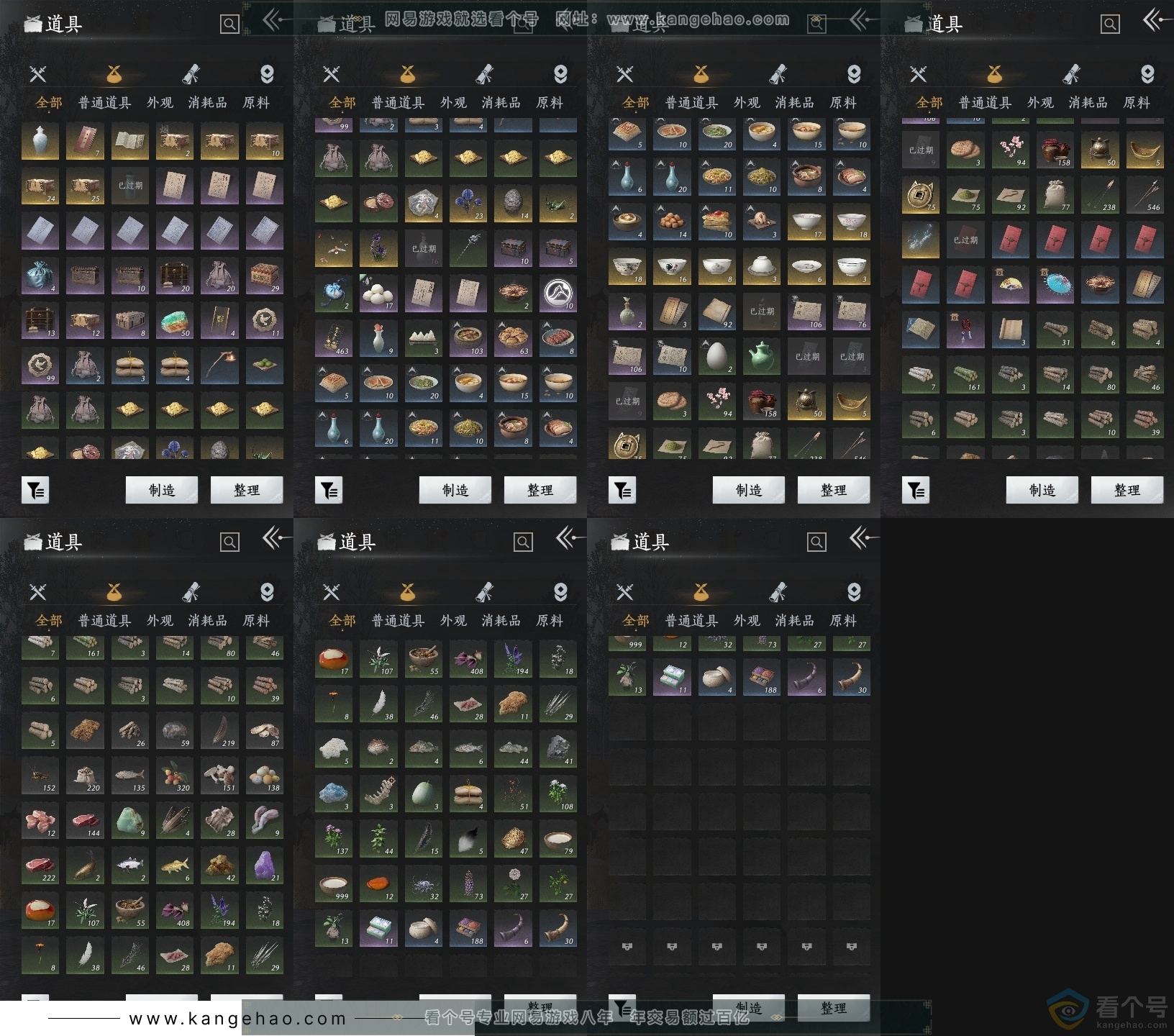Select round mountain badge item in second panel
This screenshot has height=1036, width=1174.
point(558,294)
